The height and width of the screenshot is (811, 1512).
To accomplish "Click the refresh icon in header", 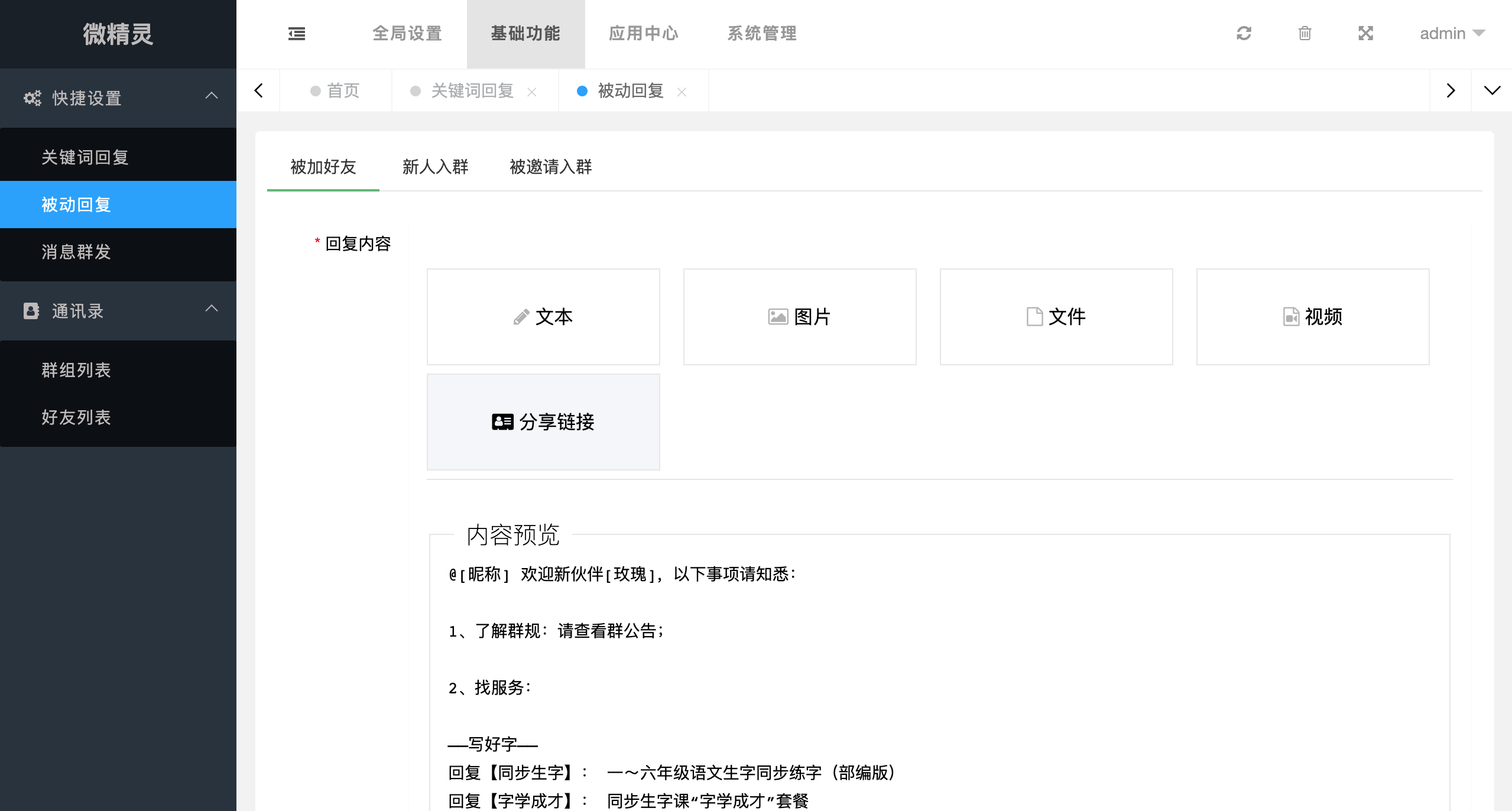I will pos(1244,34).
